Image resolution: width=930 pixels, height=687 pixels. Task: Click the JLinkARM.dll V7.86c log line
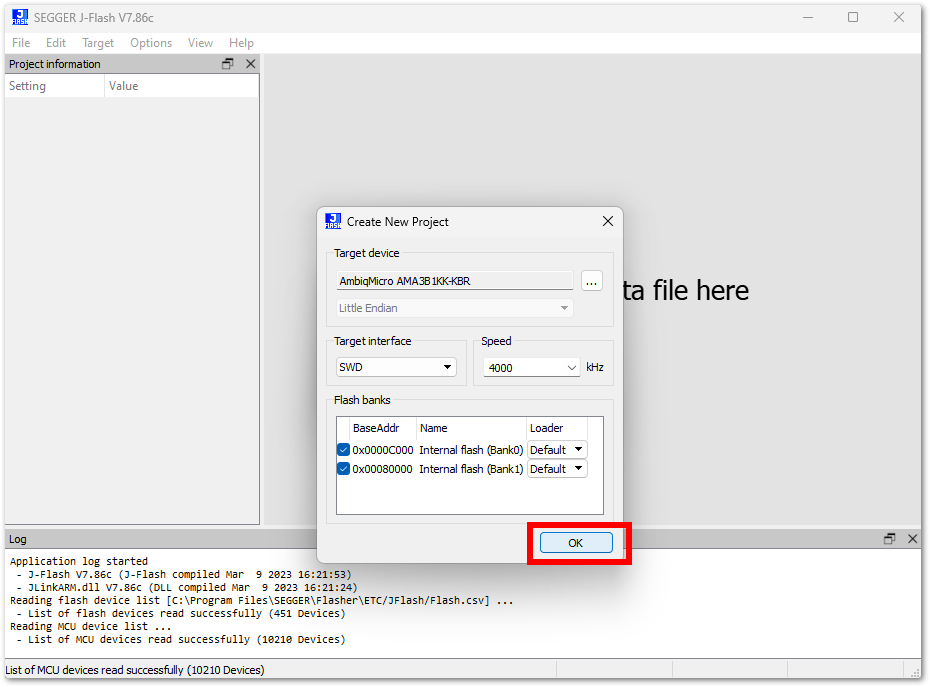click(x=186, y=587)
